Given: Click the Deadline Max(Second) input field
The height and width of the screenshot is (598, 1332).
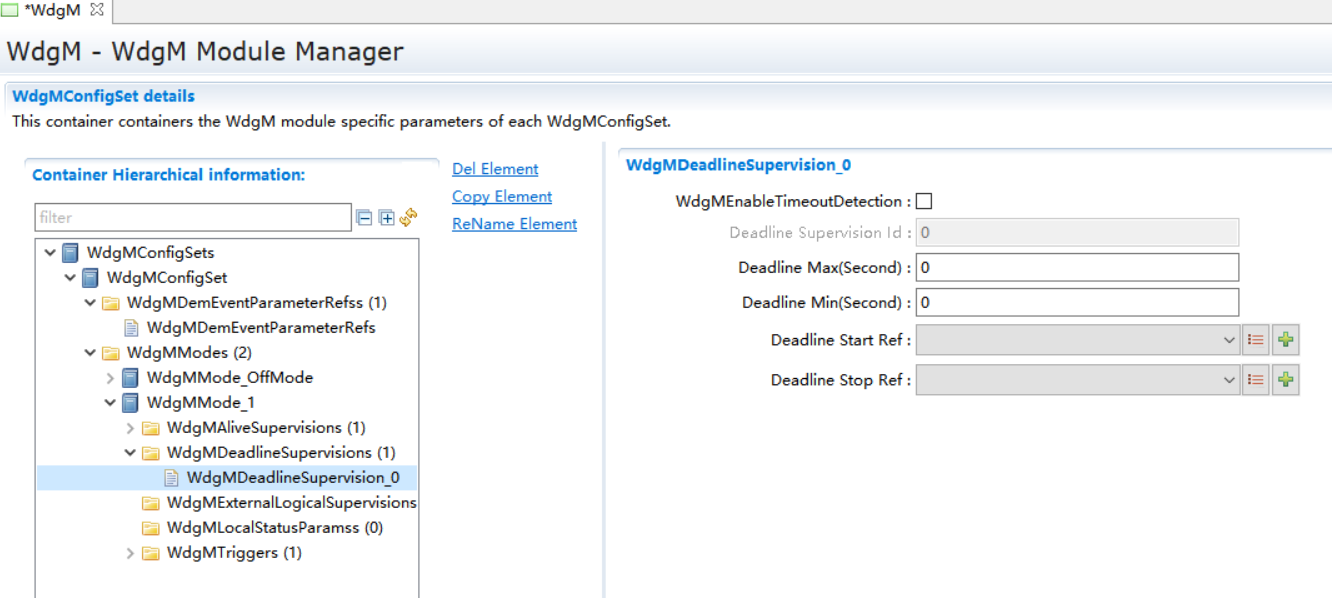Looking at the screenshot, I should pyautogui.click(x=1076, y=267).
